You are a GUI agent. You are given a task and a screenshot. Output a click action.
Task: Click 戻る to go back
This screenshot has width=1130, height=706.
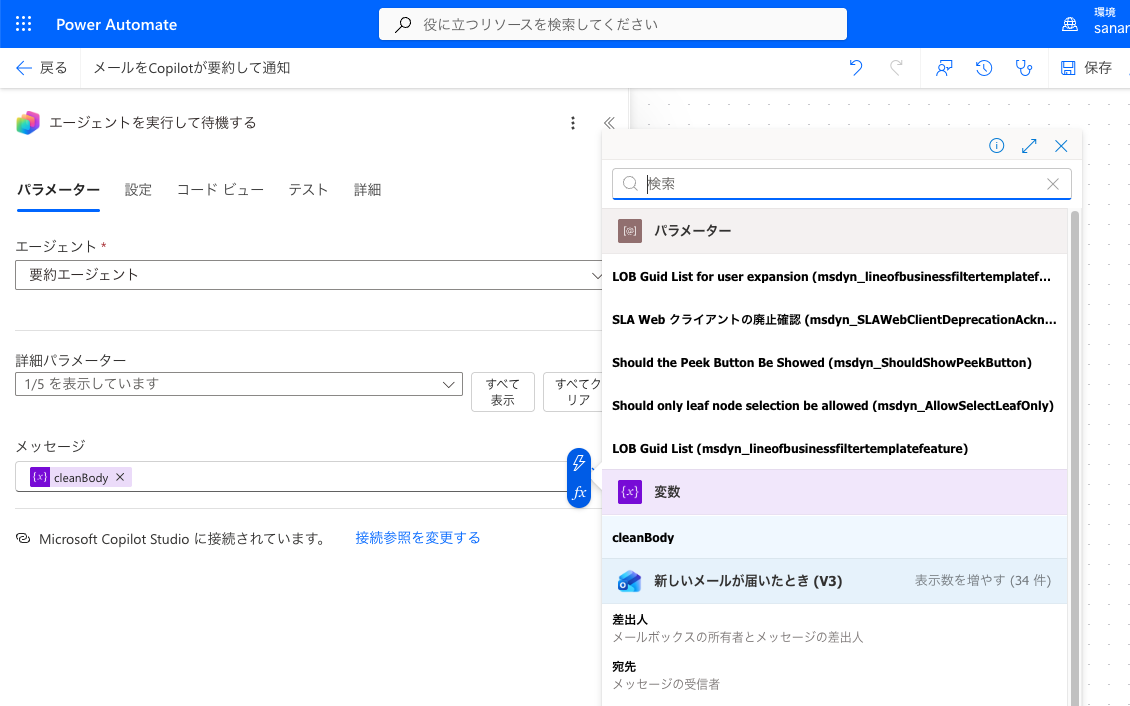coord(53,68)
